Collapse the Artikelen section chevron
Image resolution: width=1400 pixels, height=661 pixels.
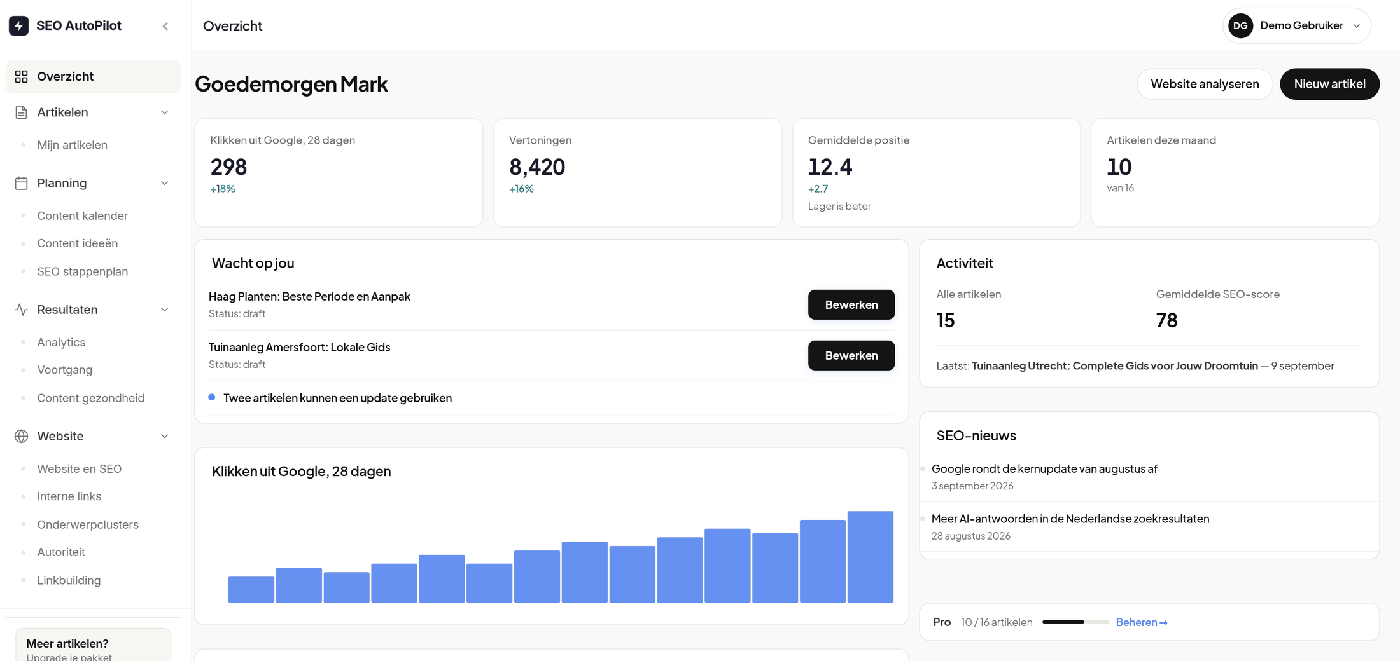165,113
